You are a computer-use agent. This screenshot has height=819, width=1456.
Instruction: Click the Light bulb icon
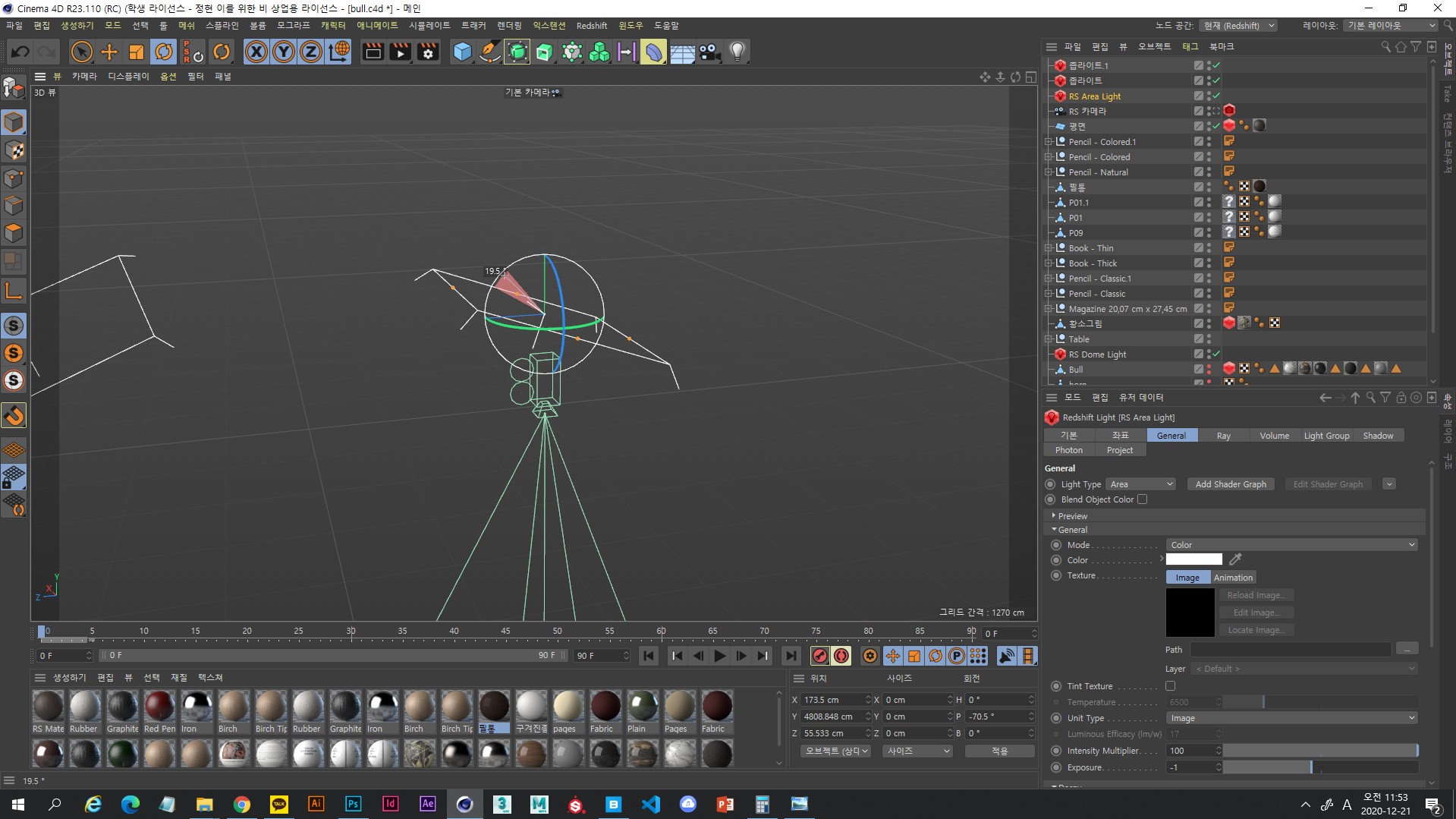point(737,52)
